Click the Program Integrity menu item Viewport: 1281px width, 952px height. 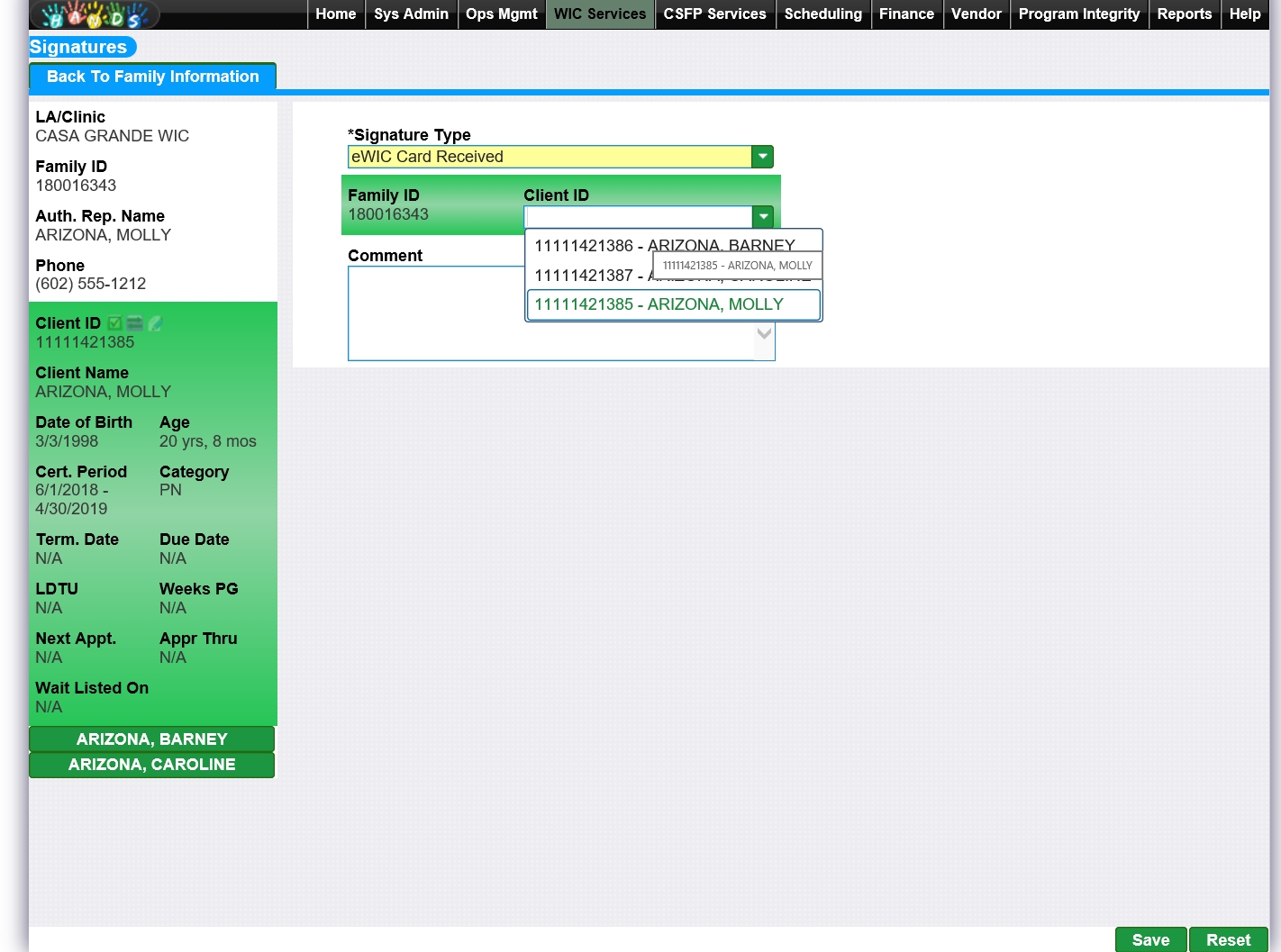[x=1078, y=14]
